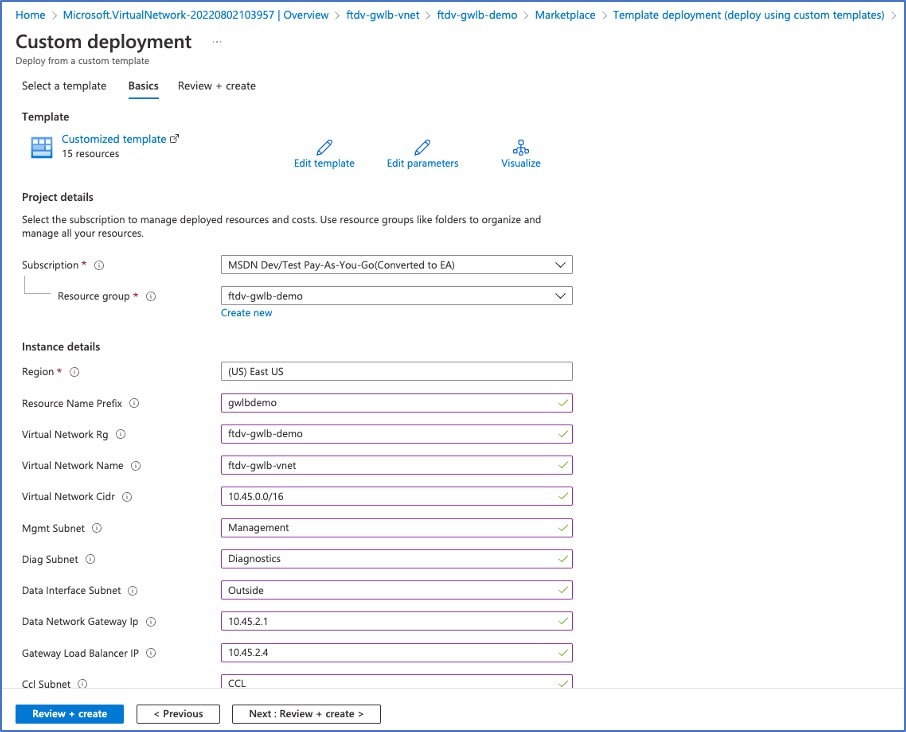This screenshot has height=732, width=906.
Task: Click the blue Review + create button
Action: pyautogui.click(x=69, y=713)
